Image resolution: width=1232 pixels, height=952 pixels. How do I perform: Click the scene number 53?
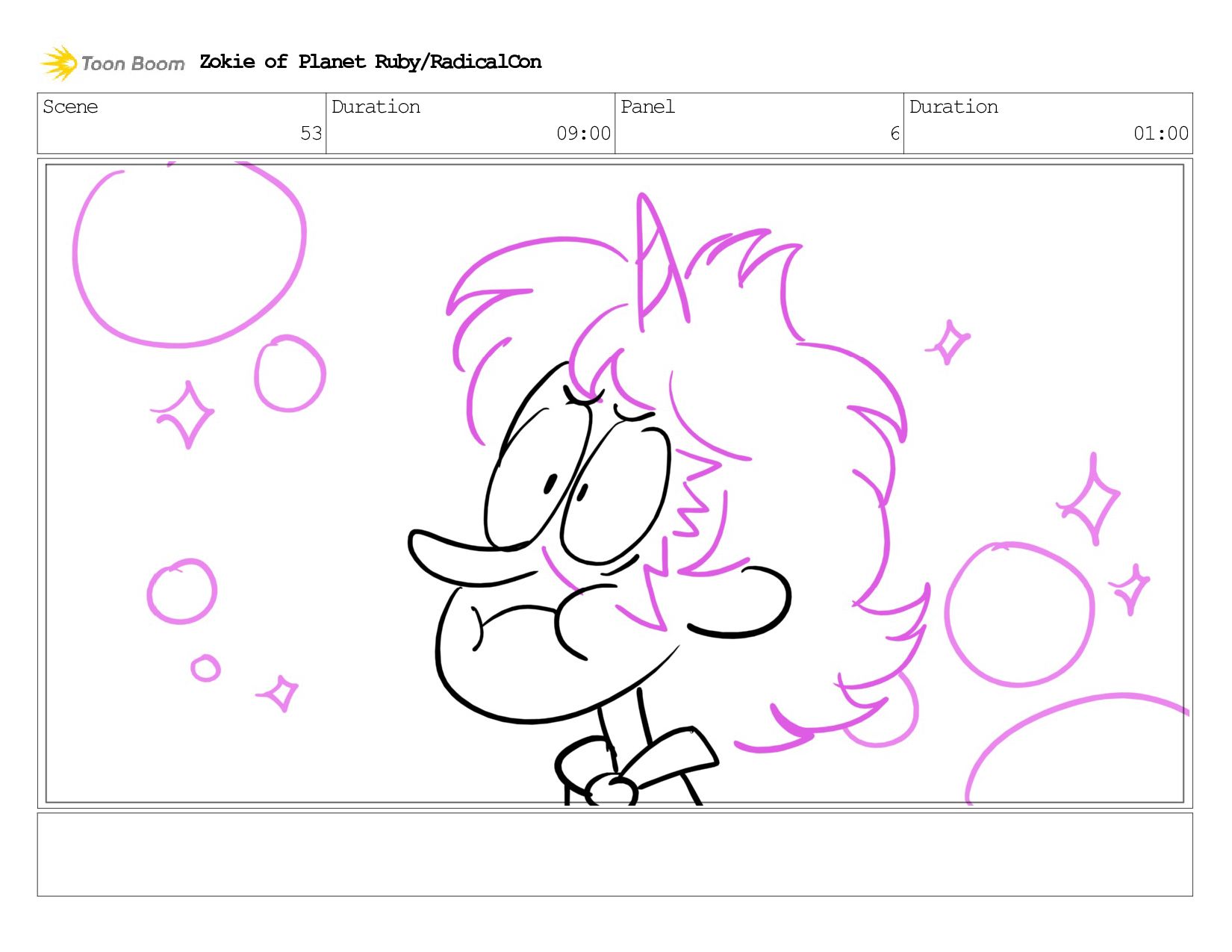pos(311,134)
